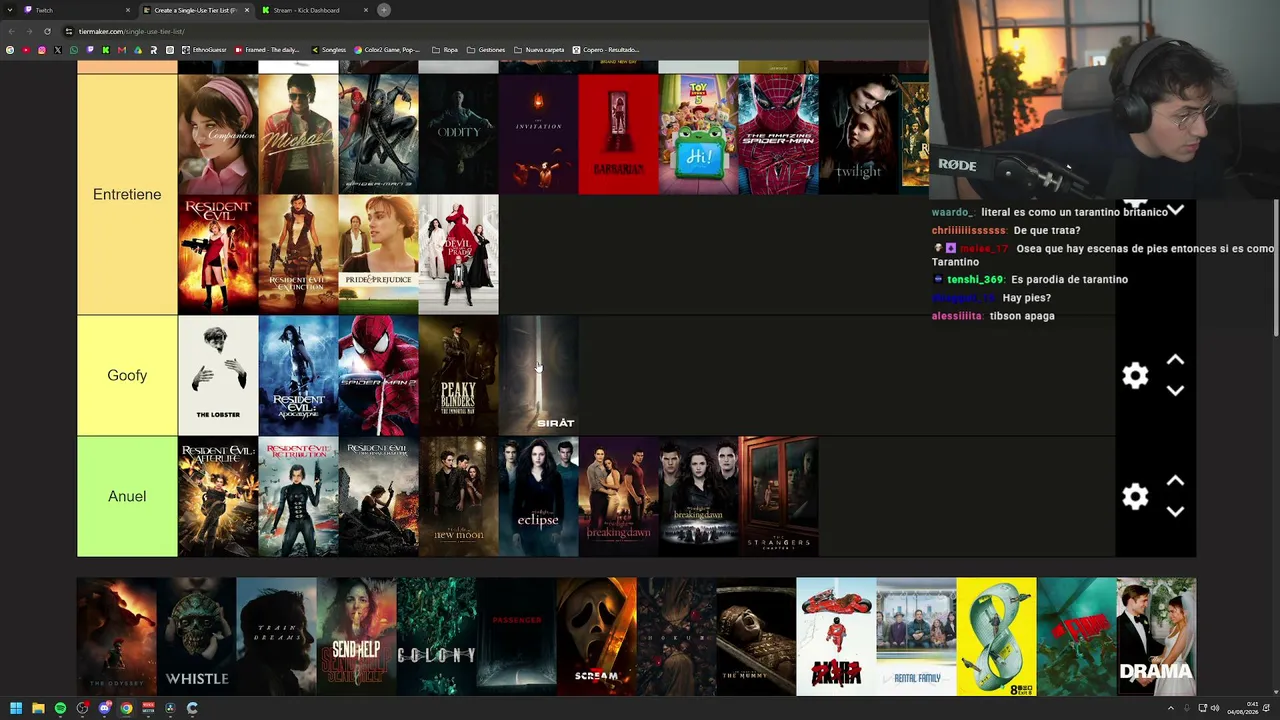Screen dimensions: 1280x720
Task: Open the tab search dropdown arrow
Action: click(x=10, y=10)
